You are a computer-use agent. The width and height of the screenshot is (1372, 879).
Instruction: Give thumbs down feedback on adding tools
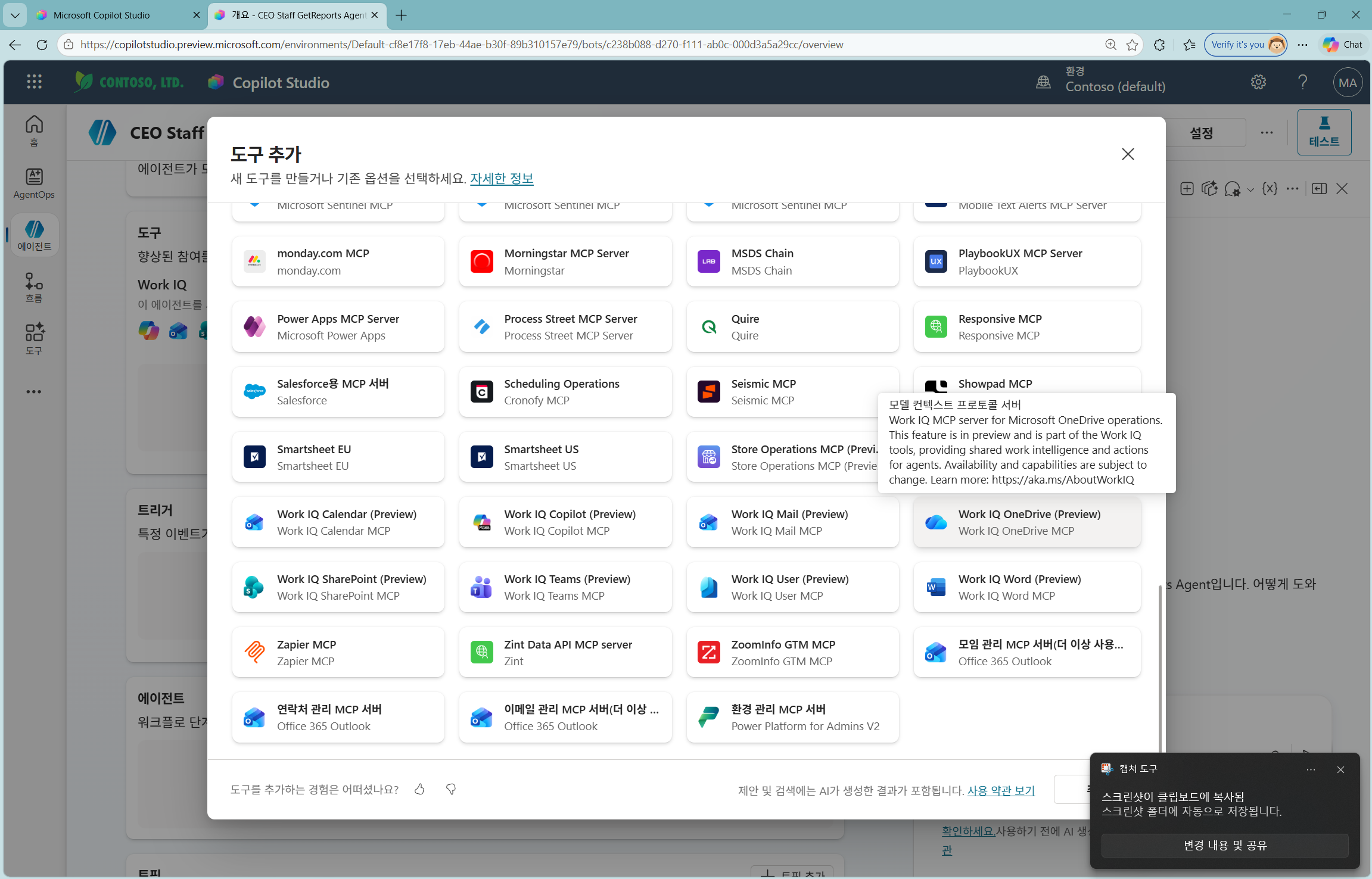pos(451,789)
